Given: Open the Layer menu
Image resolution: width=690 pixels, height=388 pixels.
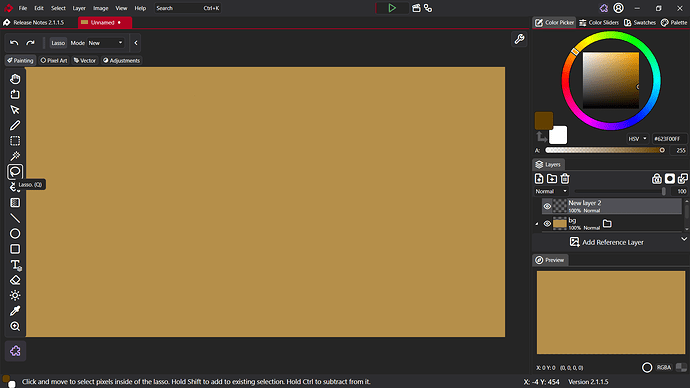Looking at the screenshot, I should 79,8.
